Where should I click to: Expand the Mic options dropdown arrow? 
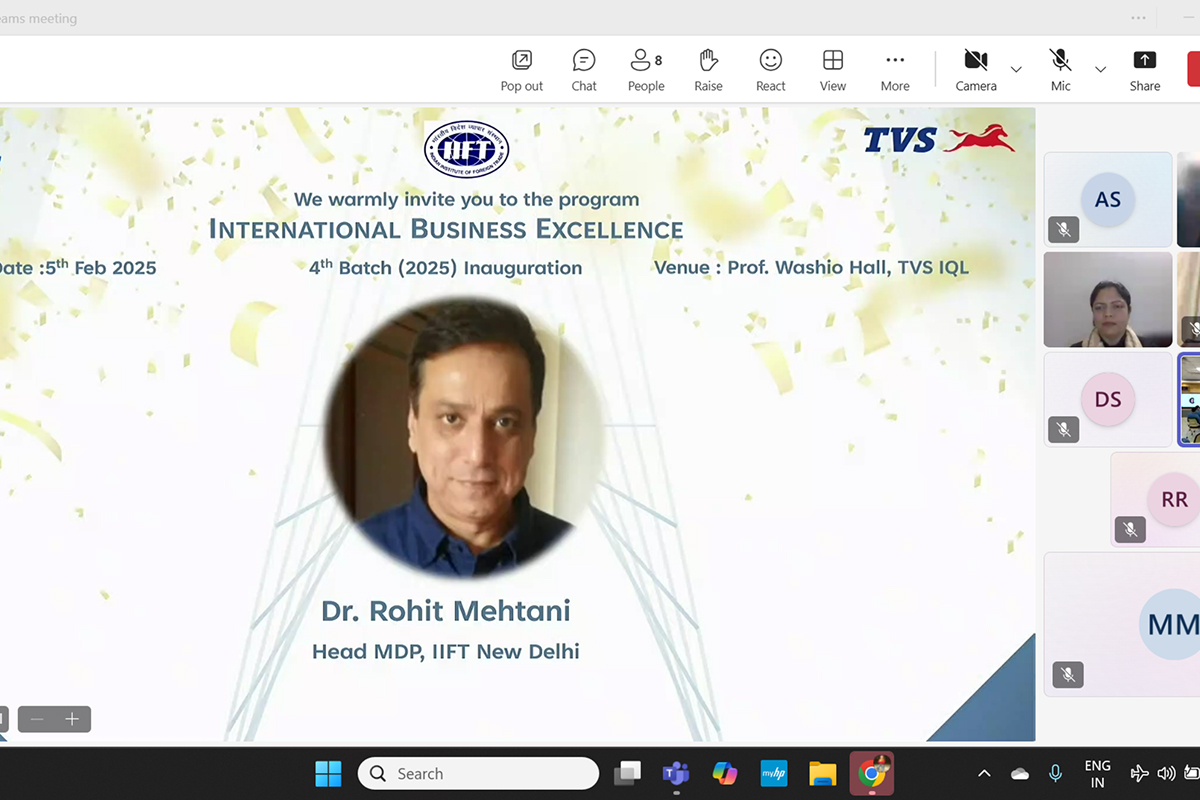tap(1100, 69)
